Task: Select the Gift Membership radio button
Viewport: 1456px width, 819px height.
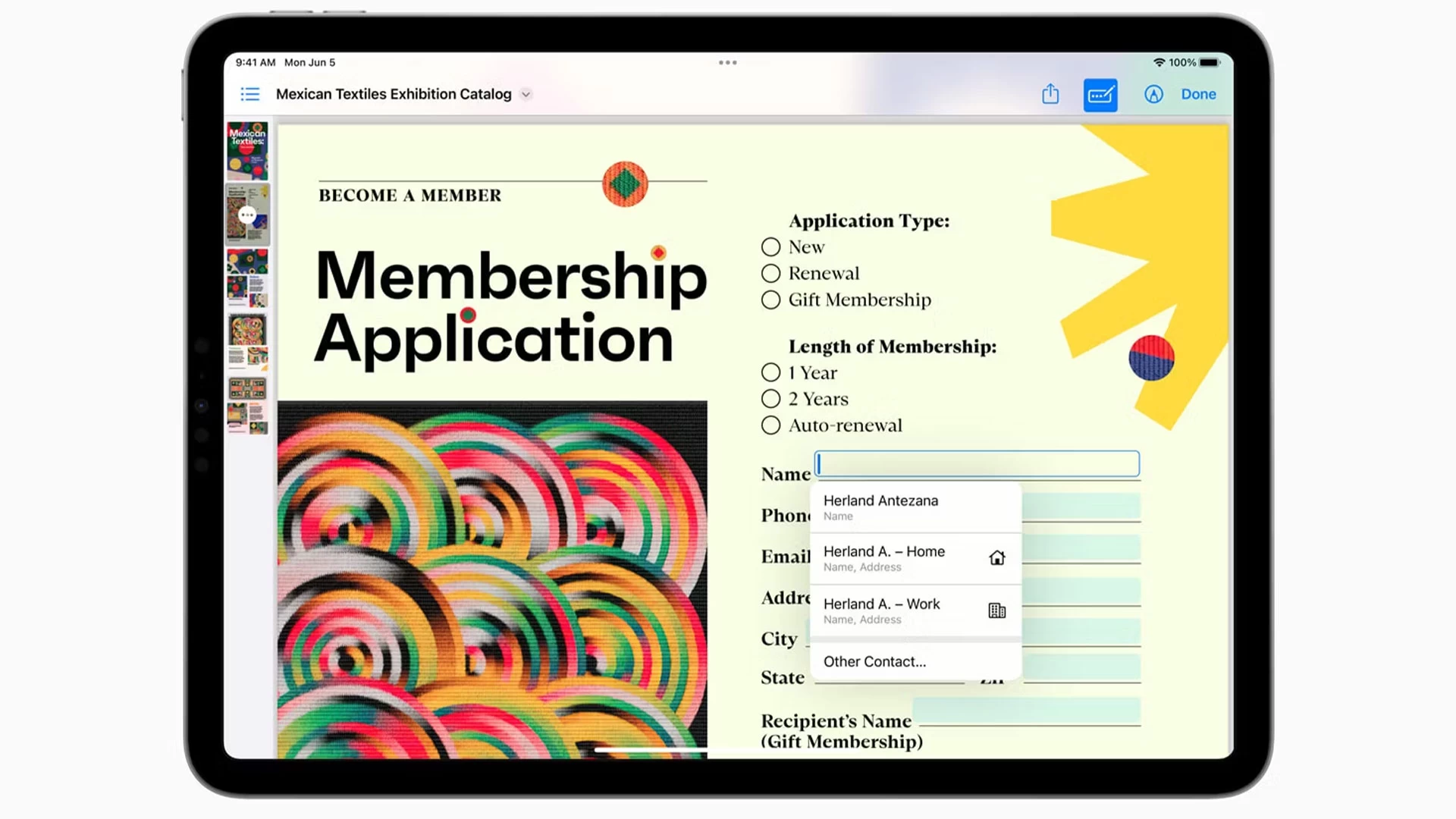Action: click(x=770, y=300)
